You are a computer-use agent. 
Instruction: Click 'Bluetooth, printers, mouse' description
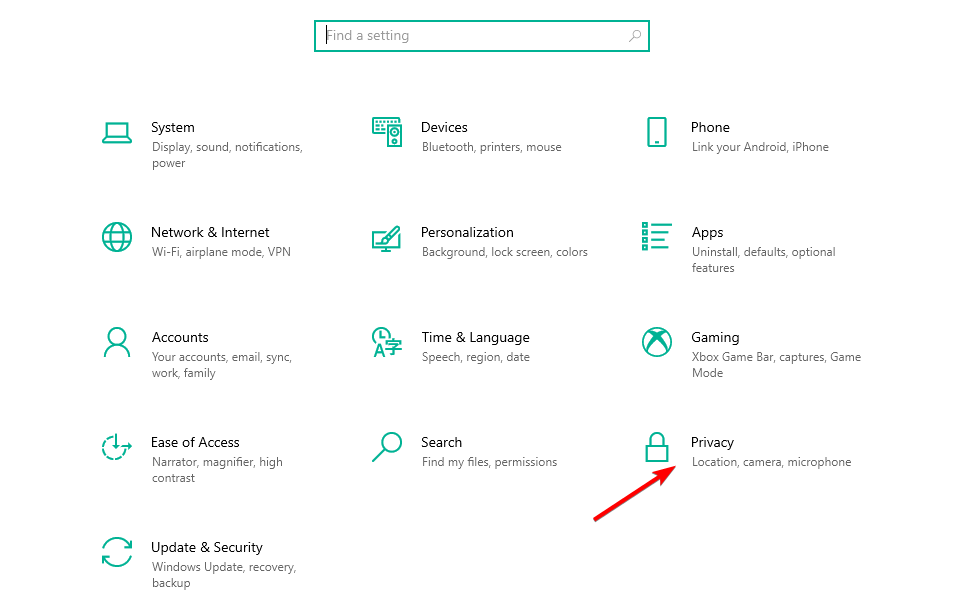point(492,147)
